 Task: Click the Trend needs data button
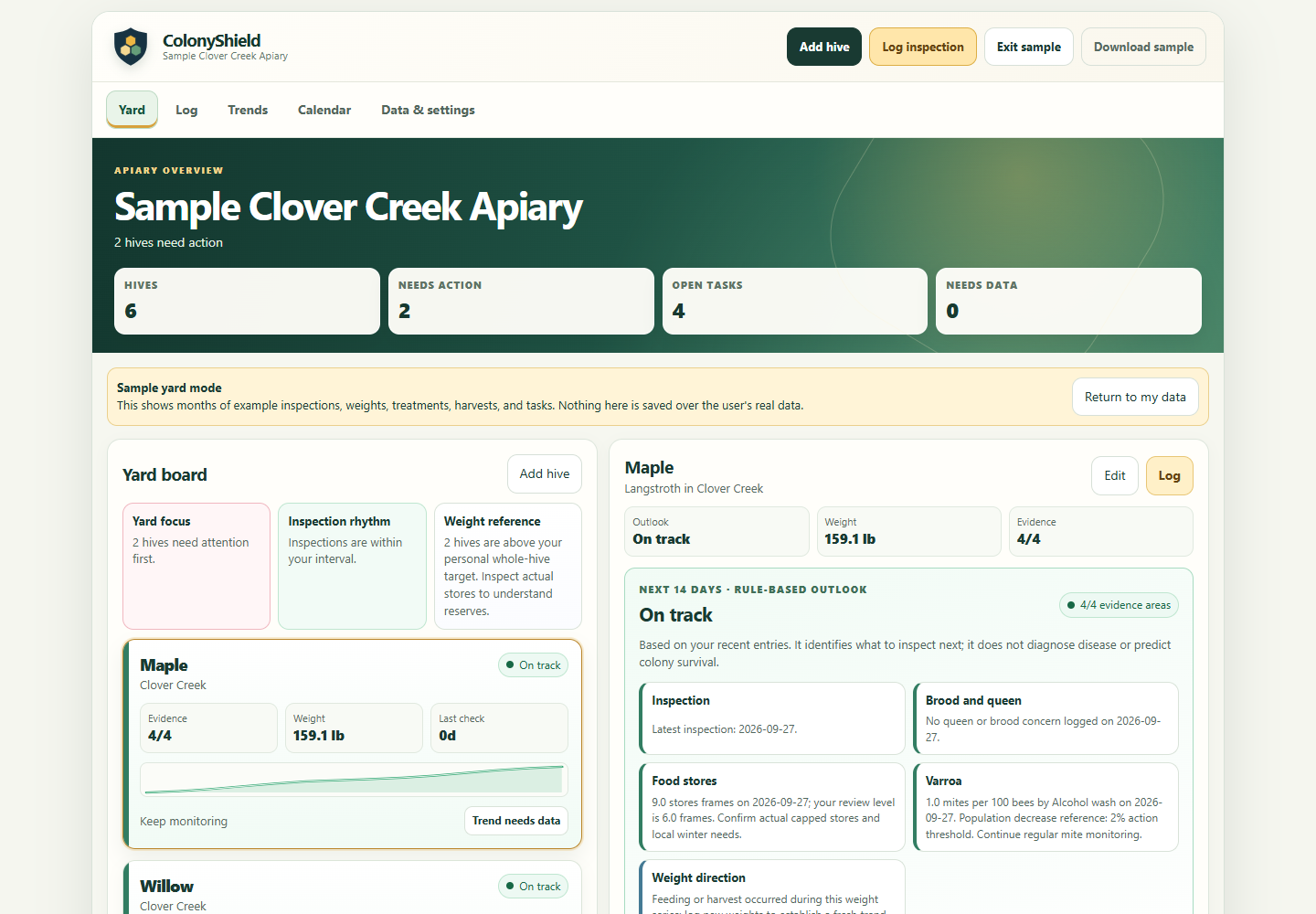516,821
